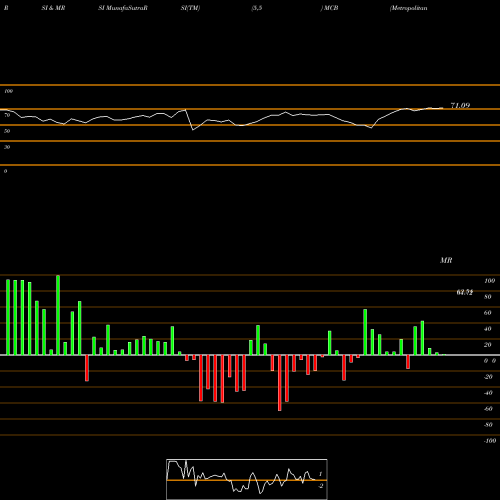Click the '(5,5' parameter text in header
Screen dimensions: 500x500
[x=257, y=8]
